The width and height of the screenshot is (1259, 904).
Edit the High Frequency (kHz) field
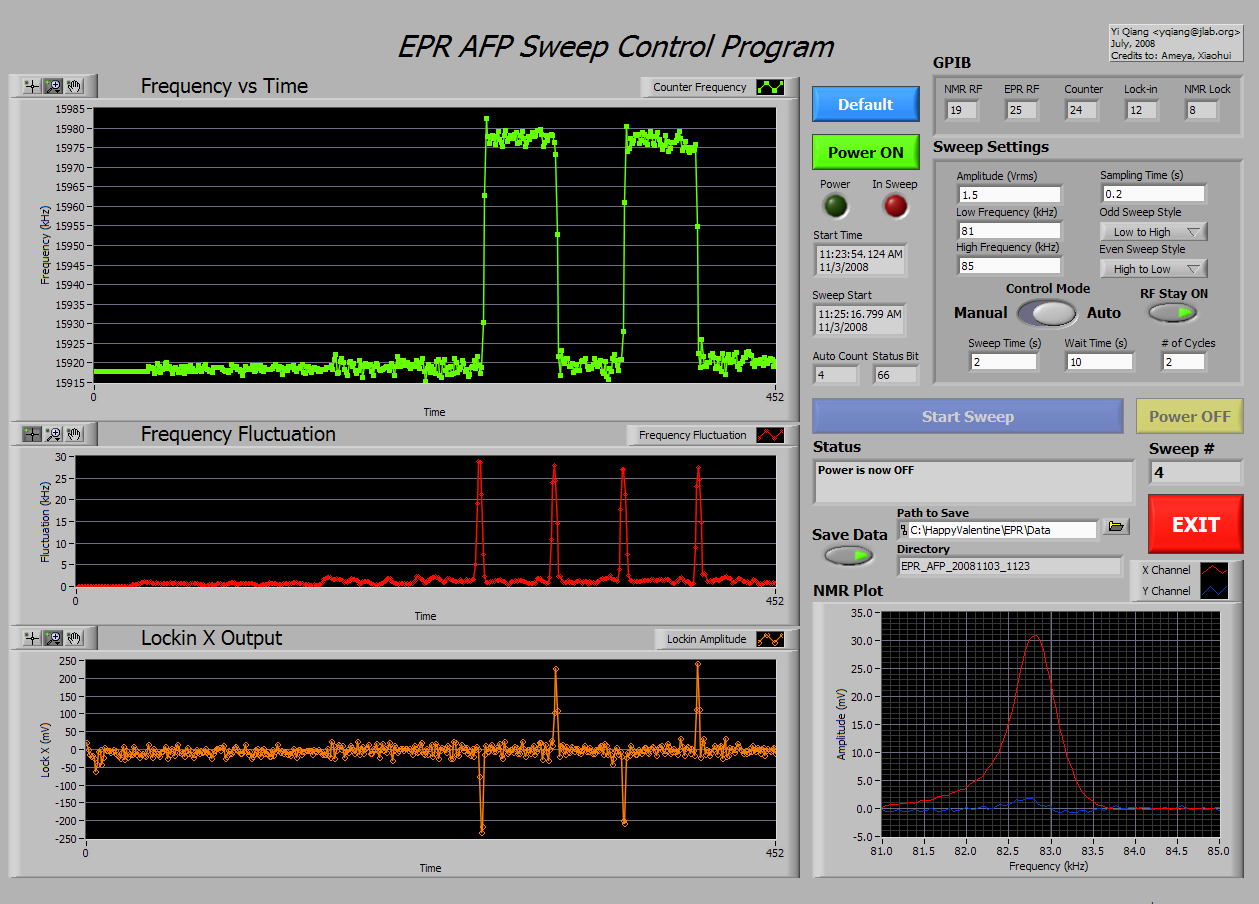[1008, 266]
